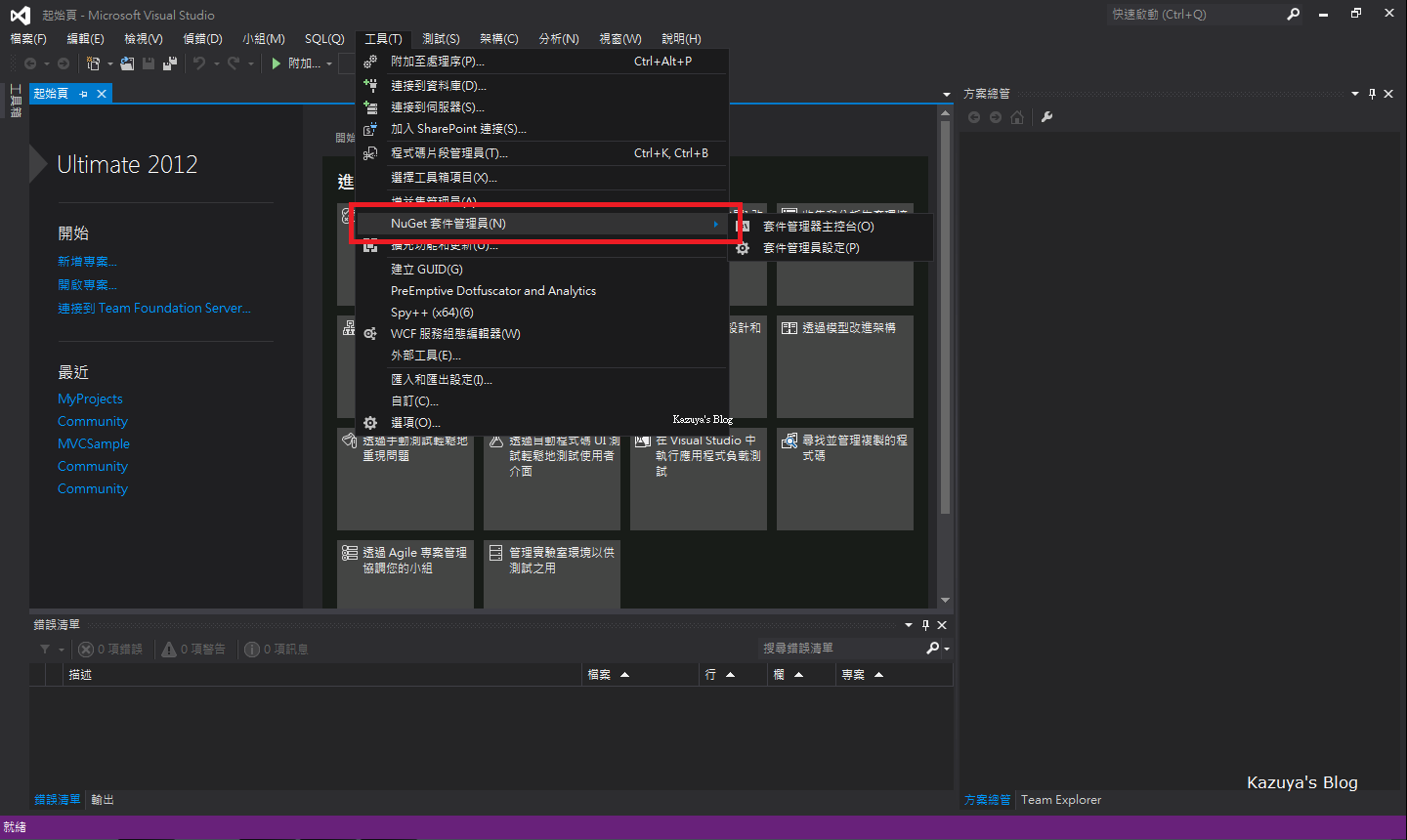The image size is (1407, 840).
Task: Click the Error List filter funnel icon
Action: (x=45, y=650)
